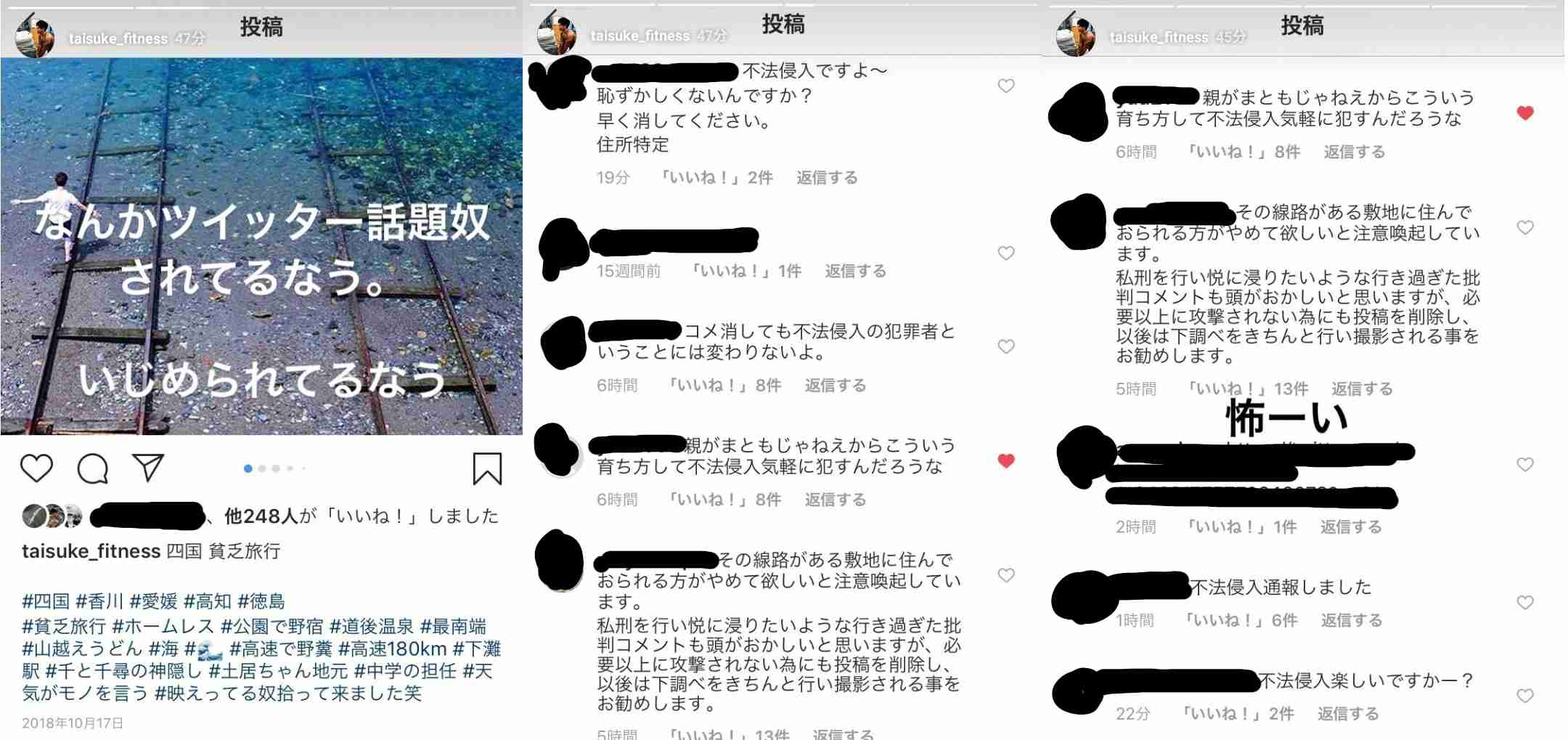Unlike the red-hearted top comment in the right panel

pos(1525,113)
